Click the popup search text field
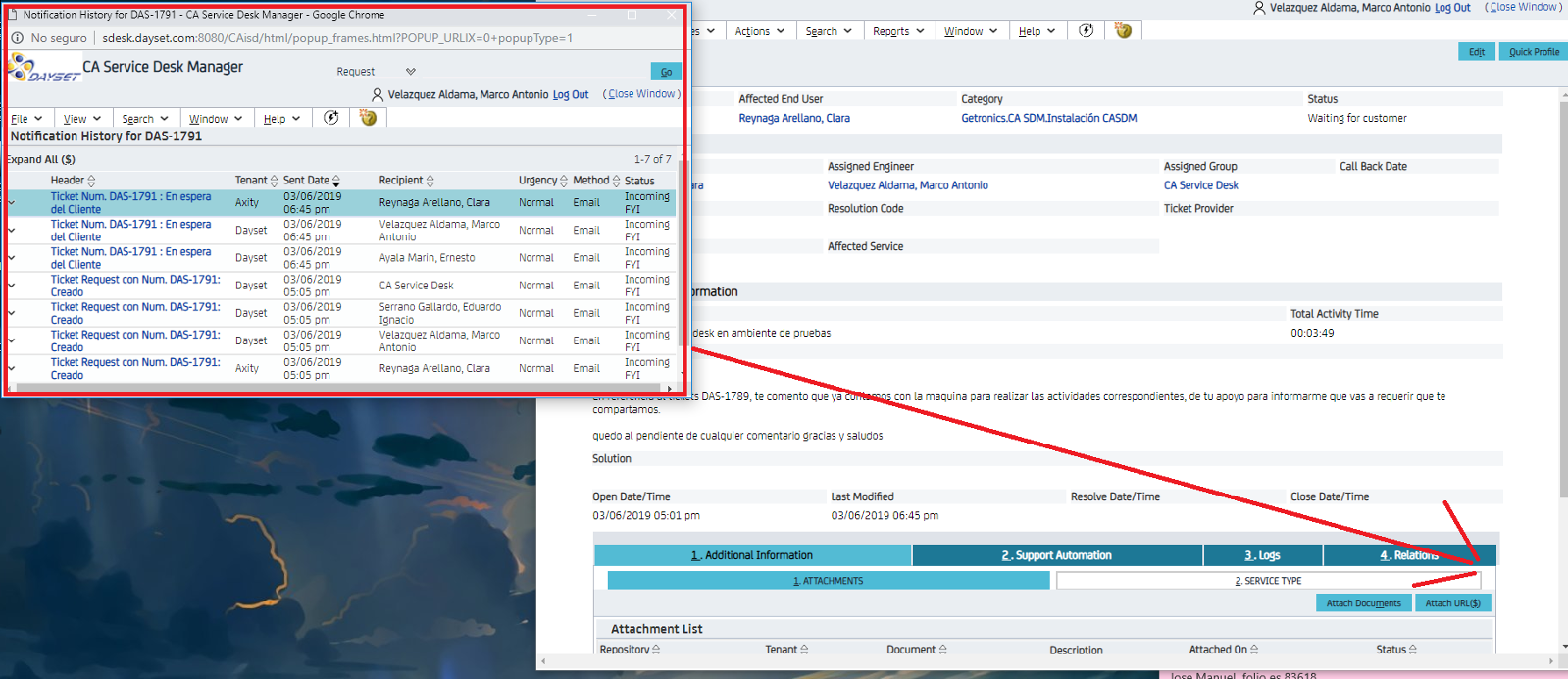 pyautogui.click(x=535, y=72)
